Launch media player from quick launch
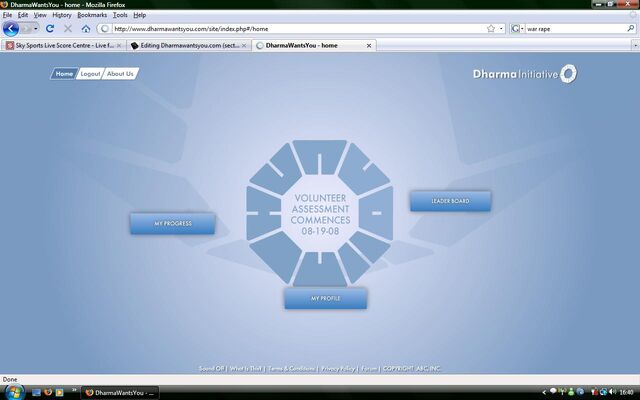Image resolution: width=640 pixels, height=400 pixels. pyautogui.click(x=60, y=392)
